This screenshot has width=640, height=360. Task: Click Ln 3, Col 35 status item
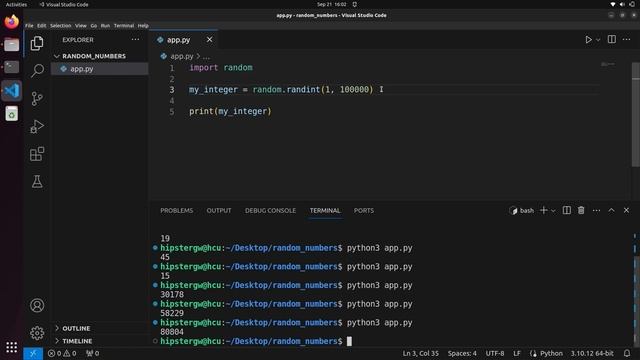[420, 353]
